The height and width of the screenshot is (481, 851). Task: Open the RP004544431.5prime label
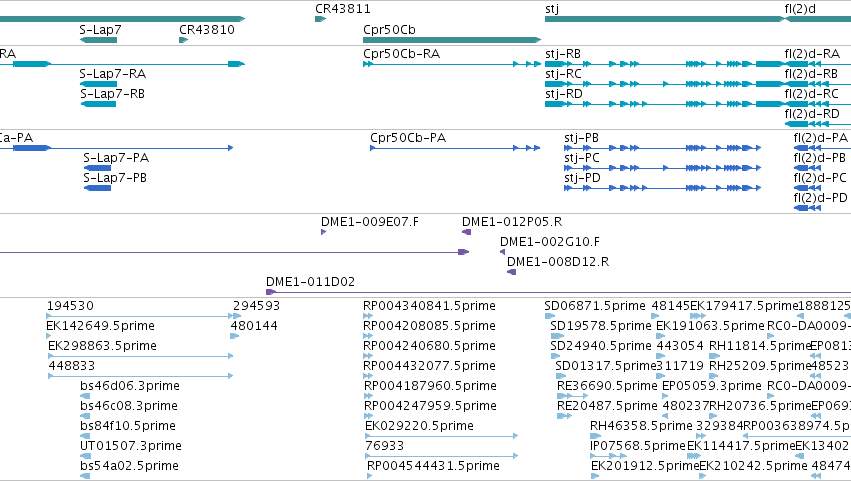pyautogui.click(x=433, y=466)
